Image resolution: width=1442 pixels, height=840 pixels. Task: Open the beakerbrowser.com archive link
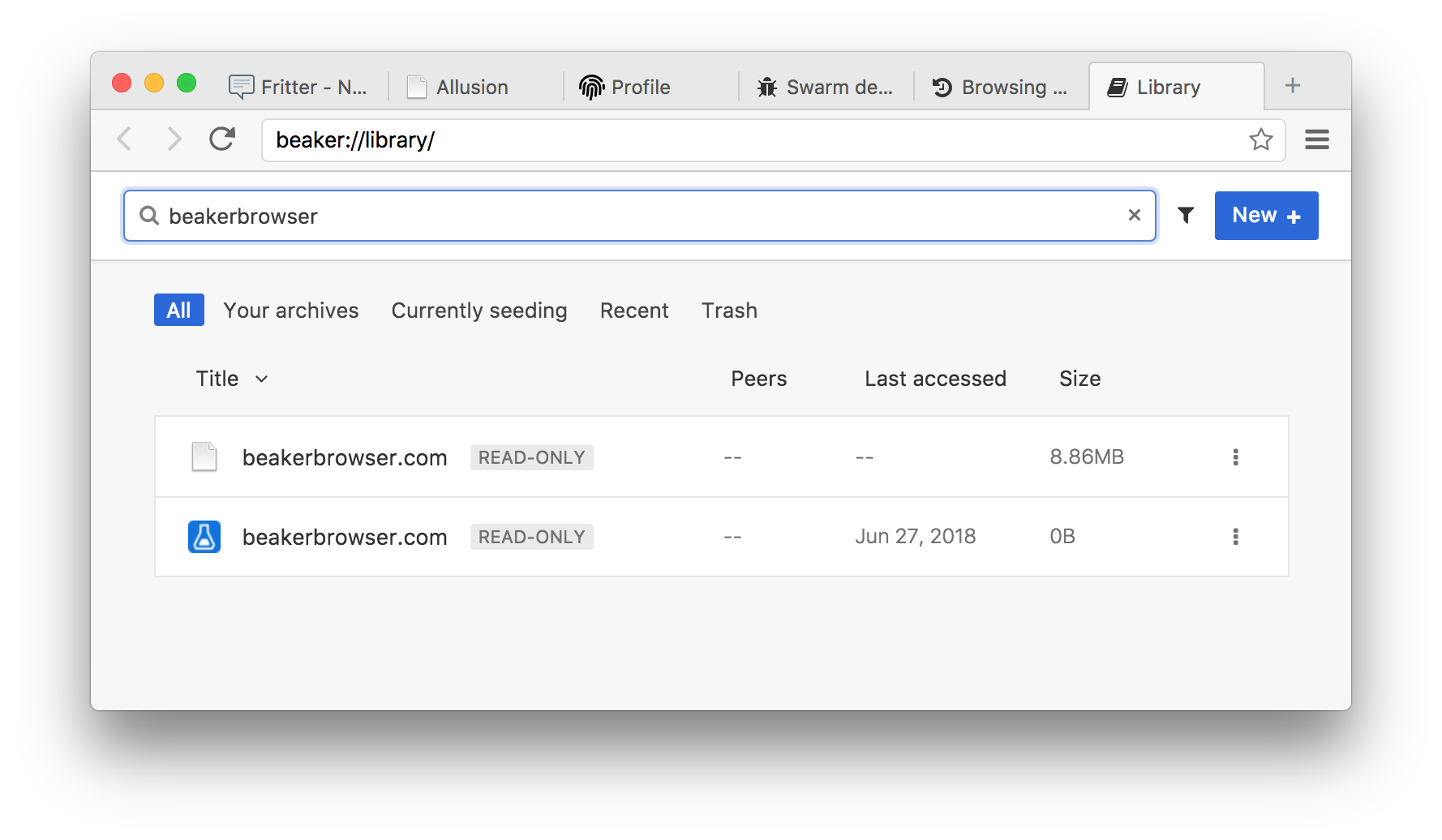point(345,456)
